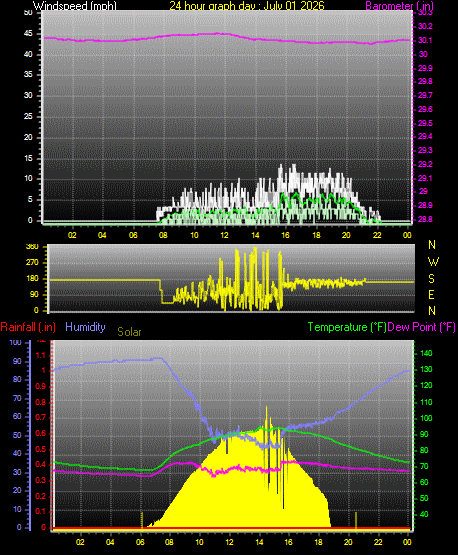Click the 0.5 value on red rainfall axis
This screenshot has height=555, width=458.
coord(41,449)
